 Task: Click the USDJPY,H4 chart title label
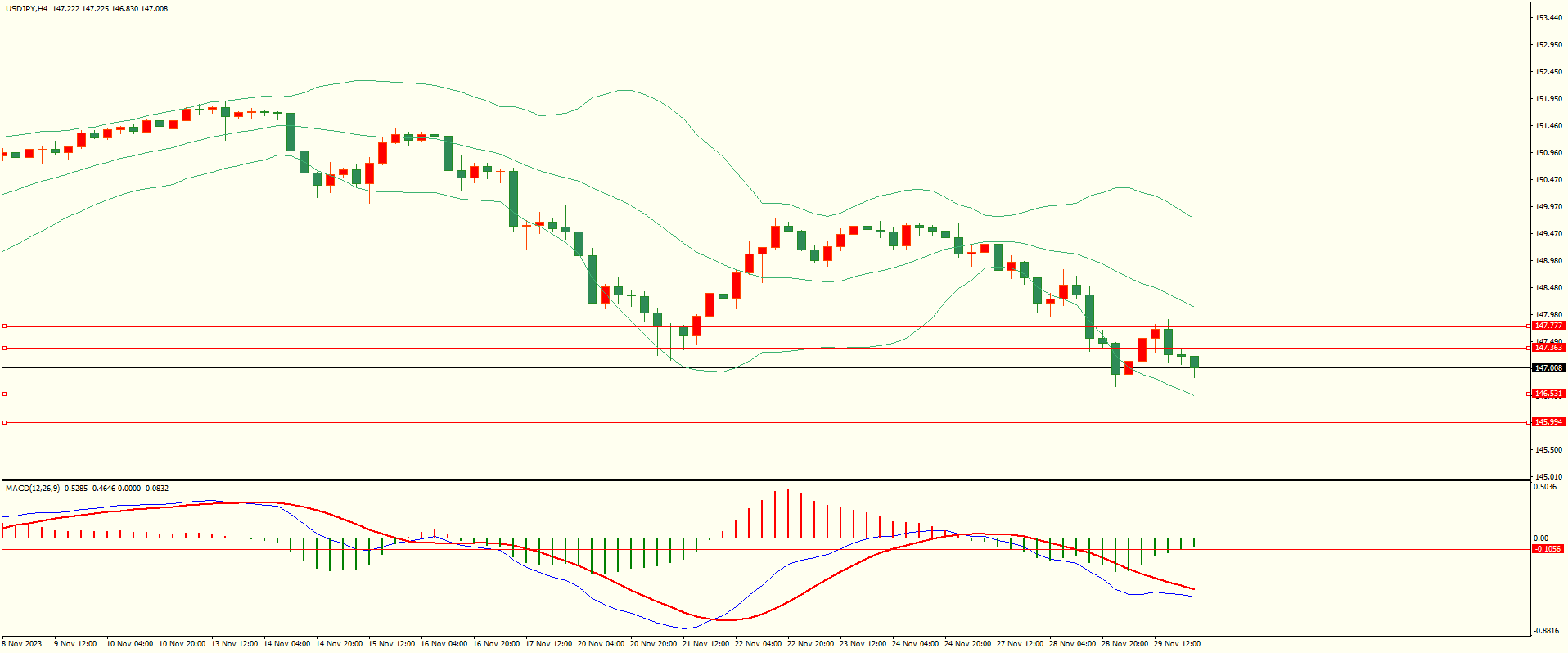tap(27, 9)
